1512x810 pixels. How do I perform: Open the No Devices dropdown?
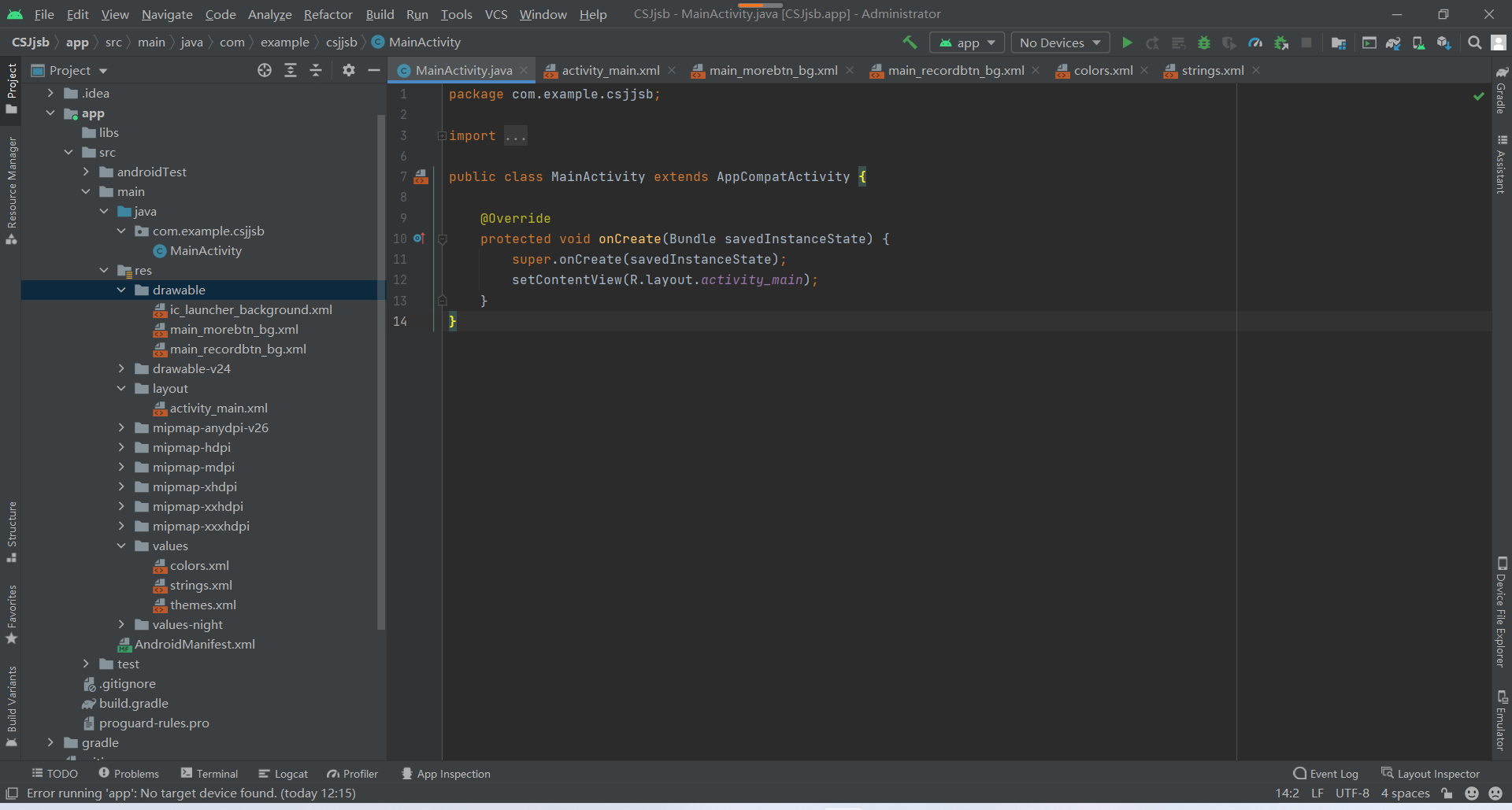pos(1059,43)
